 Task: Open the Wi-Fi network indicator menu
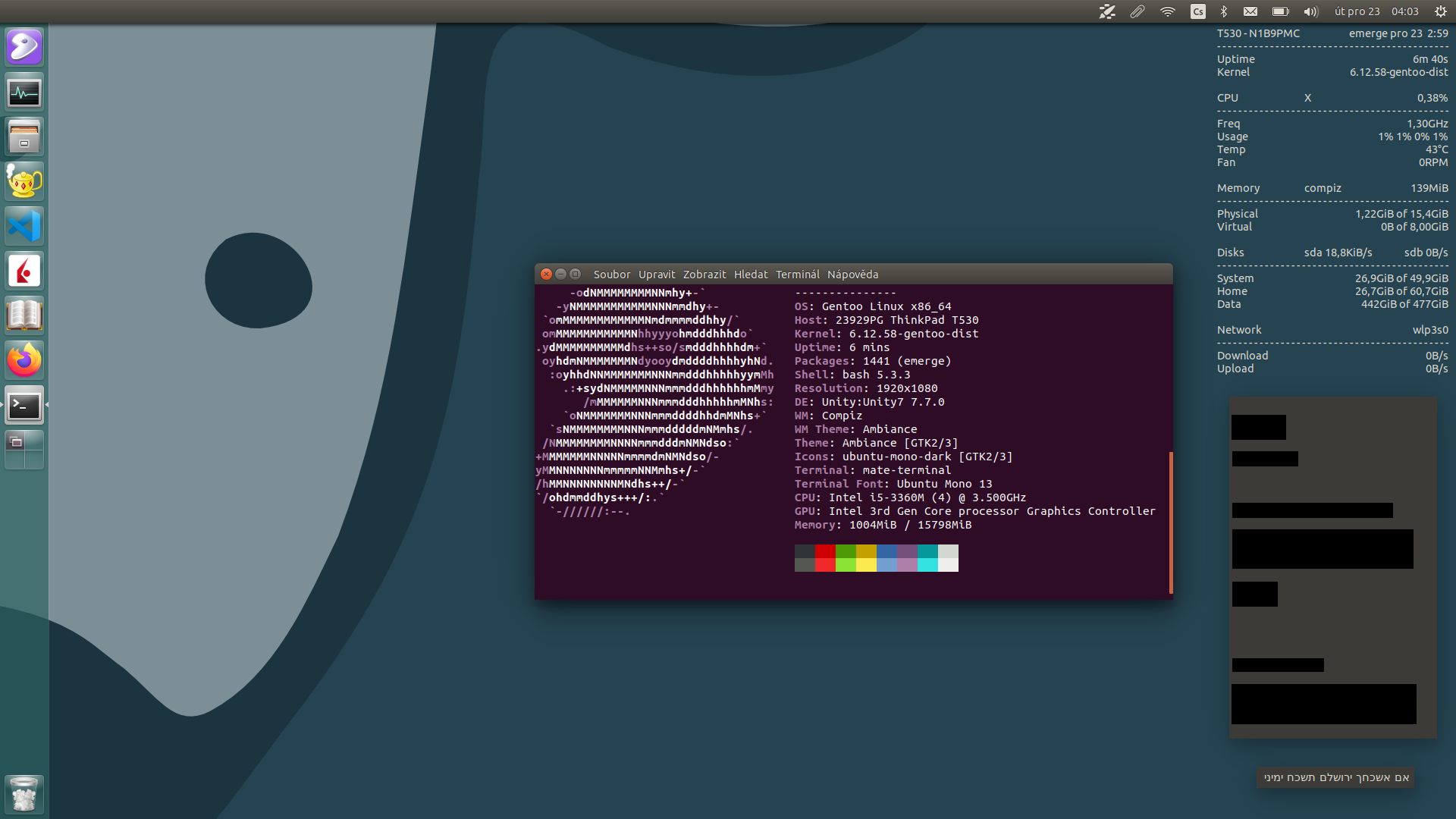1168,11
